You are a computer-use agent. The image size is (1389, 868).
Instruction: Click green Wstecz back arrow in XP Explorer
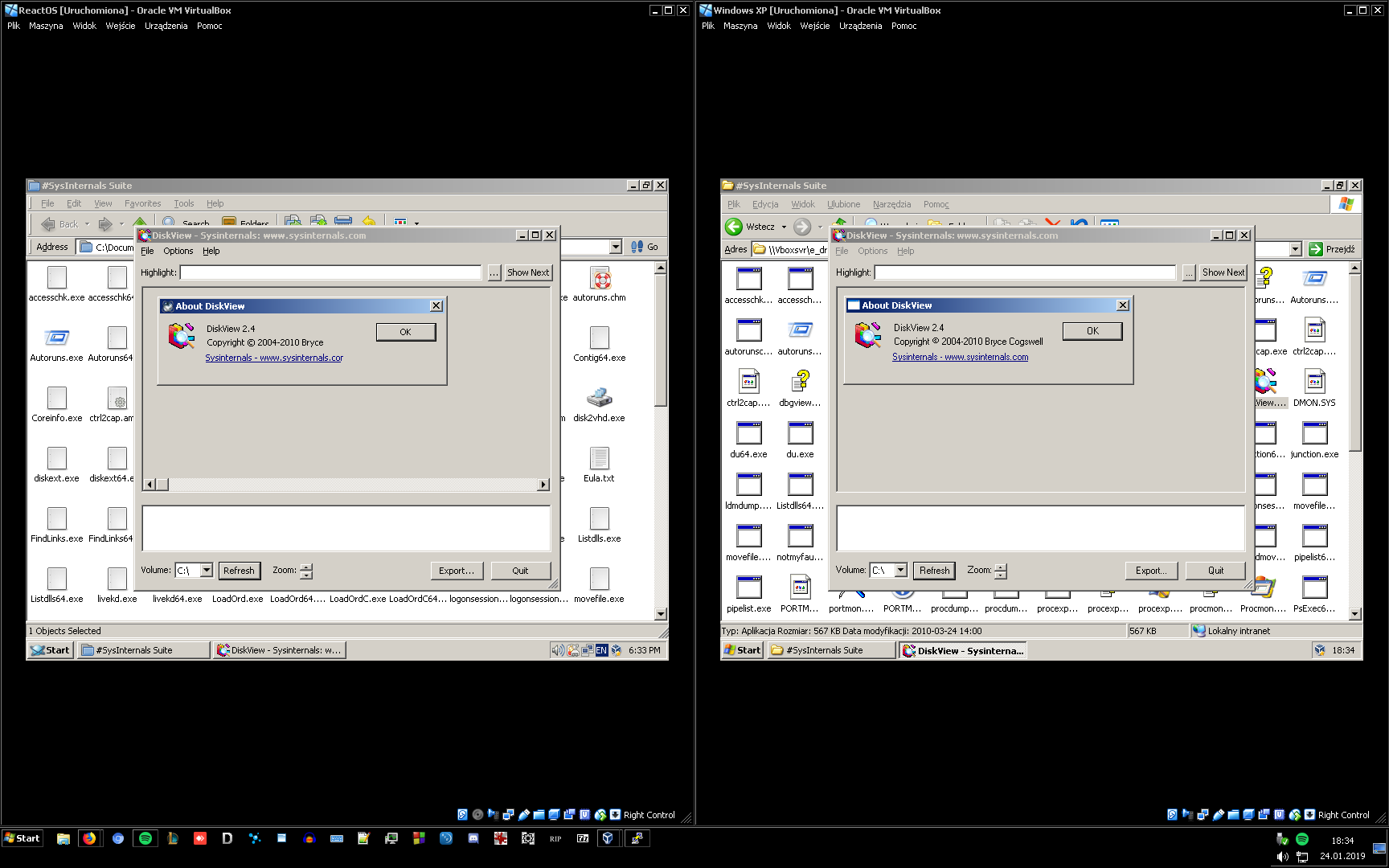point(734,227)
